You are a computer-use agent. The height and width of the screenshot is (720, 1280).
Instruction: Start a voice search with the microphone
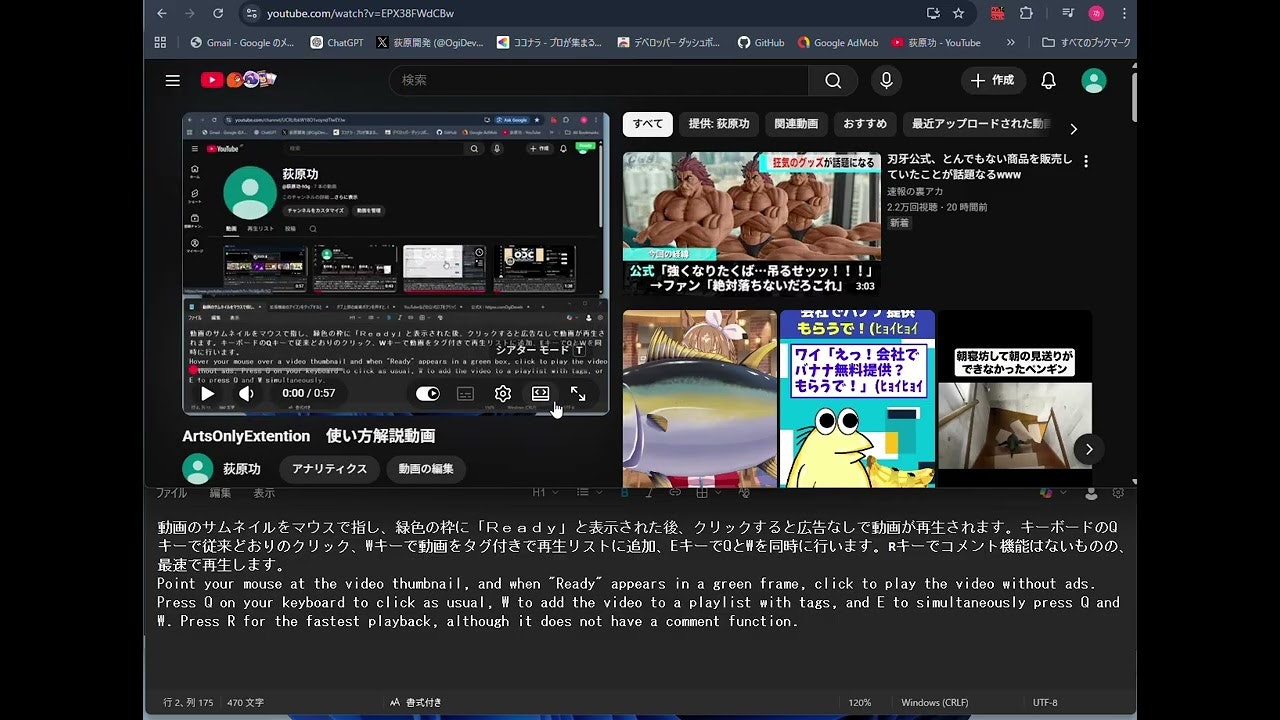click(x=886, y=80)
